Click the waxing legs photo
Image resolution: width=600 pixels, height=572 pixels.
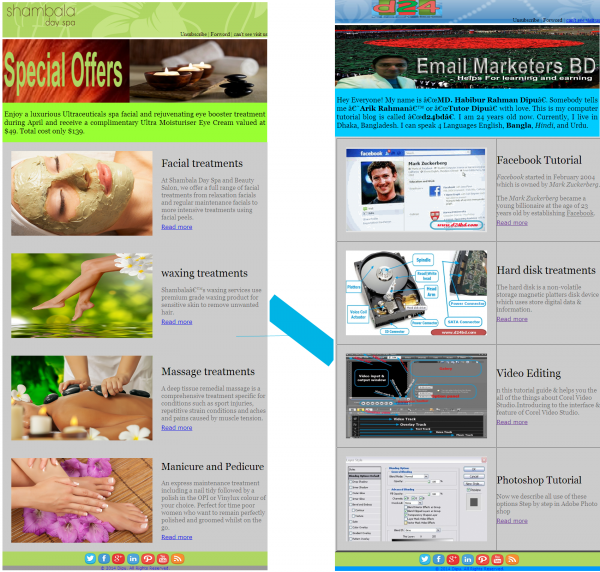click(82, 295)
